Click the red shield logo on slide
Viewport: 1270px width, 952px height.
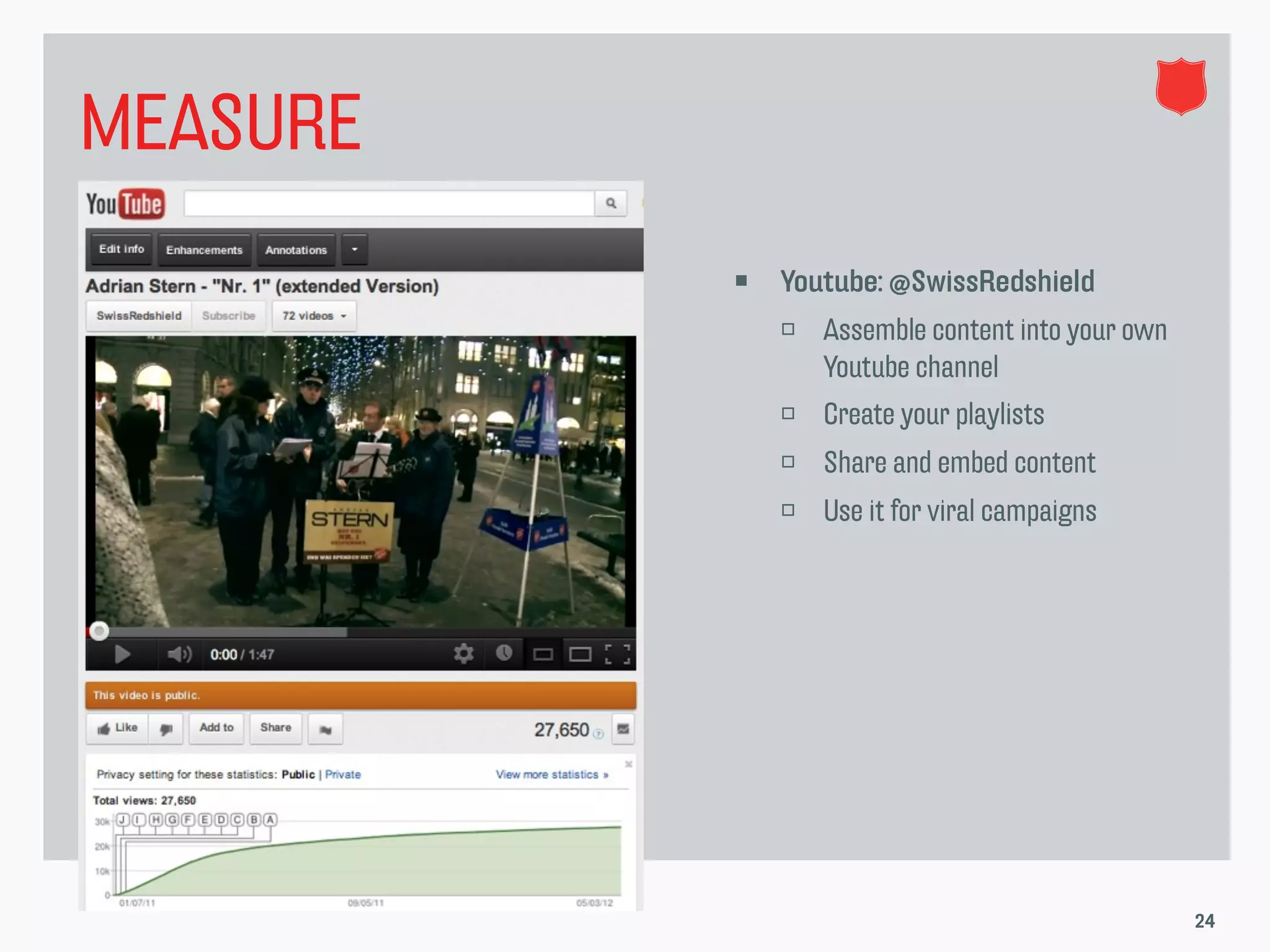click(1181, 87)
